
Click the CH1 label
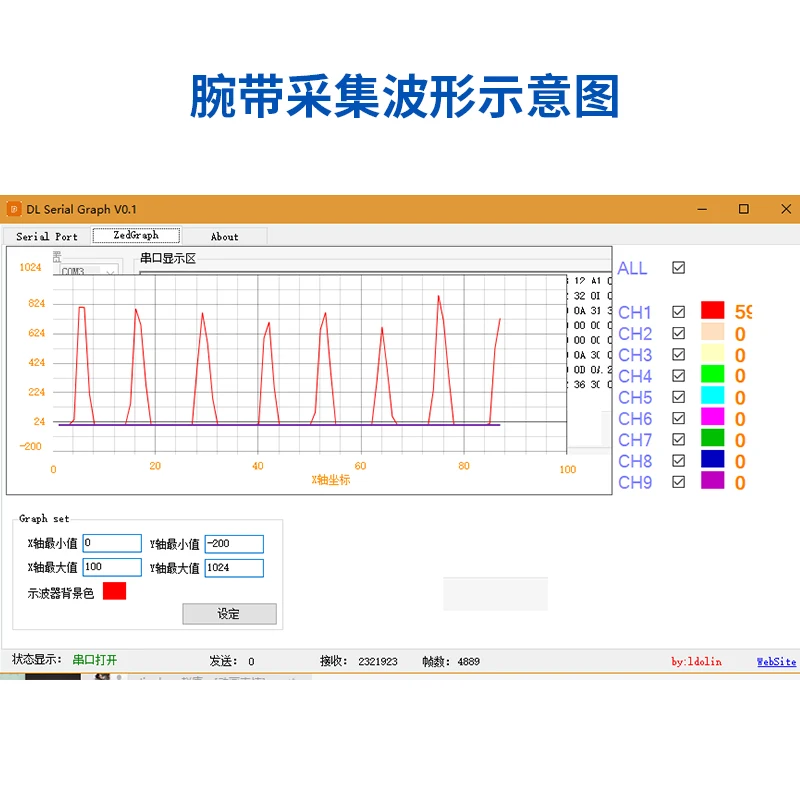(x=635, y=312)
